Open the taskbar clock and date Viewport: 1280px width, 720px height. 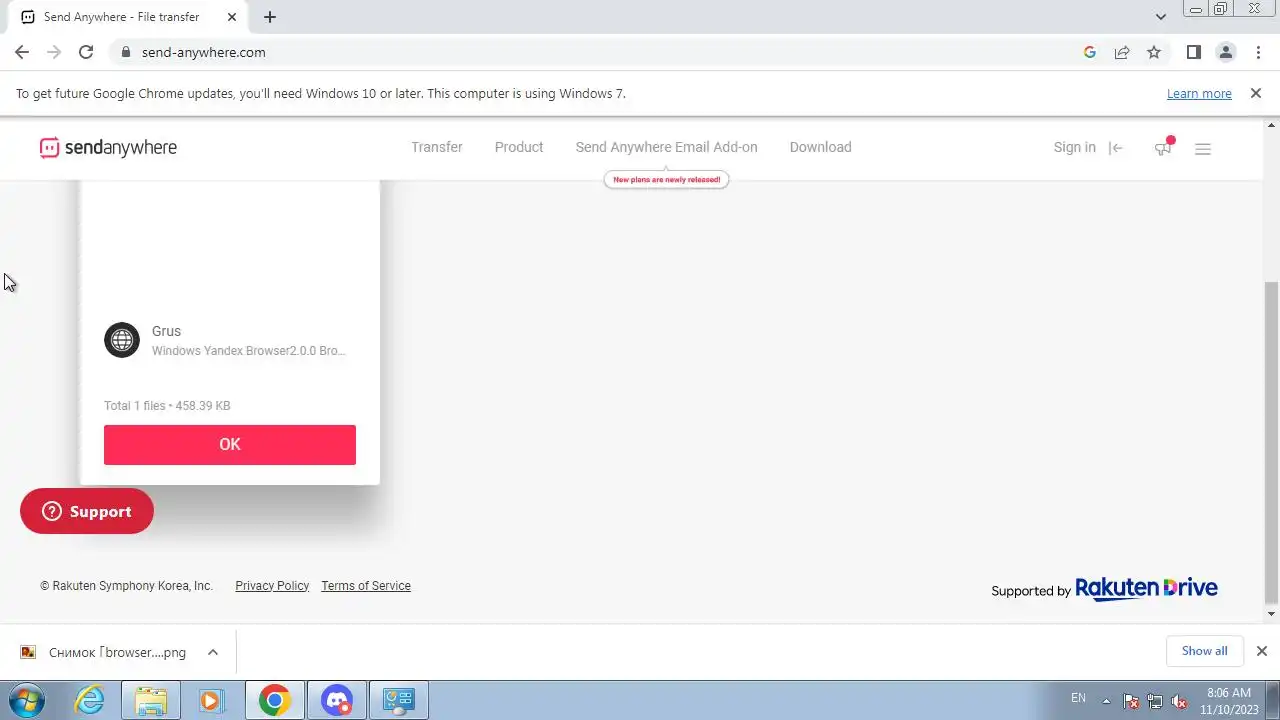point(1229,700)
